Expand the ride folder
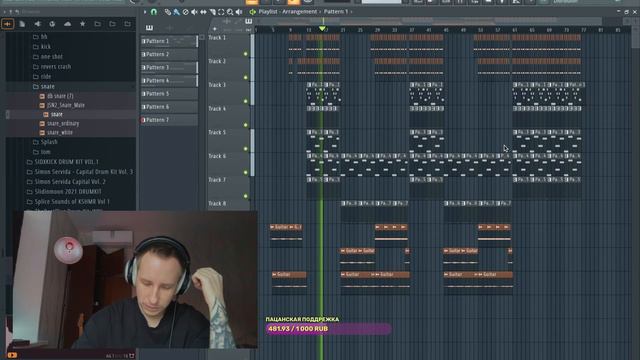The height and width of the screenshot is (360, 640). [42, 77]
